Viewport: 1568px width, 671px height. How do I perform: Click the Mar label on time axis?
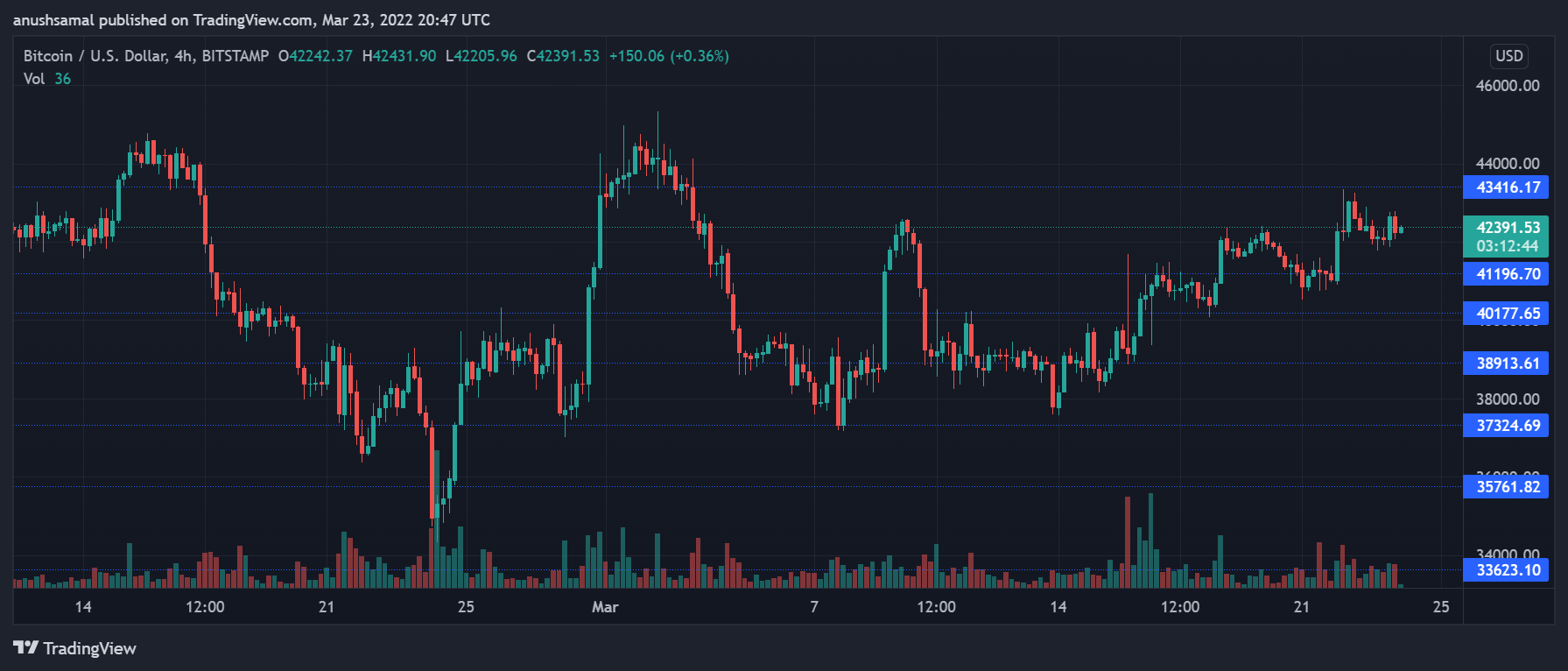pos(605,607)
